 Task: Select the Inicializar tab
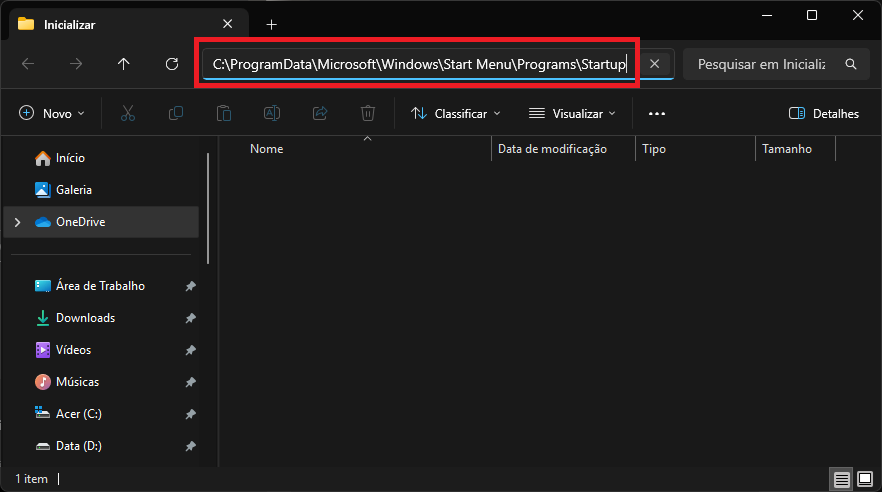(129, 25)
